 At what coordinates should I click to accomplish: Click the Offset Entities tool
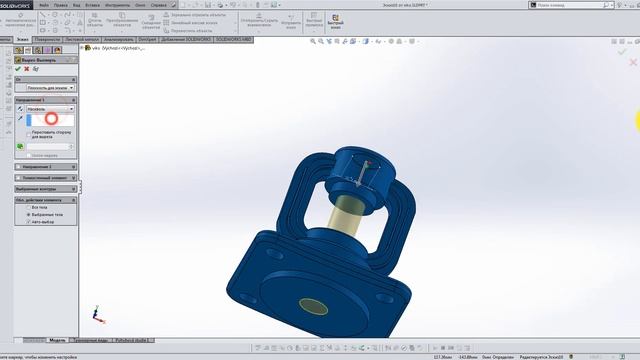[x=151, y=22]
